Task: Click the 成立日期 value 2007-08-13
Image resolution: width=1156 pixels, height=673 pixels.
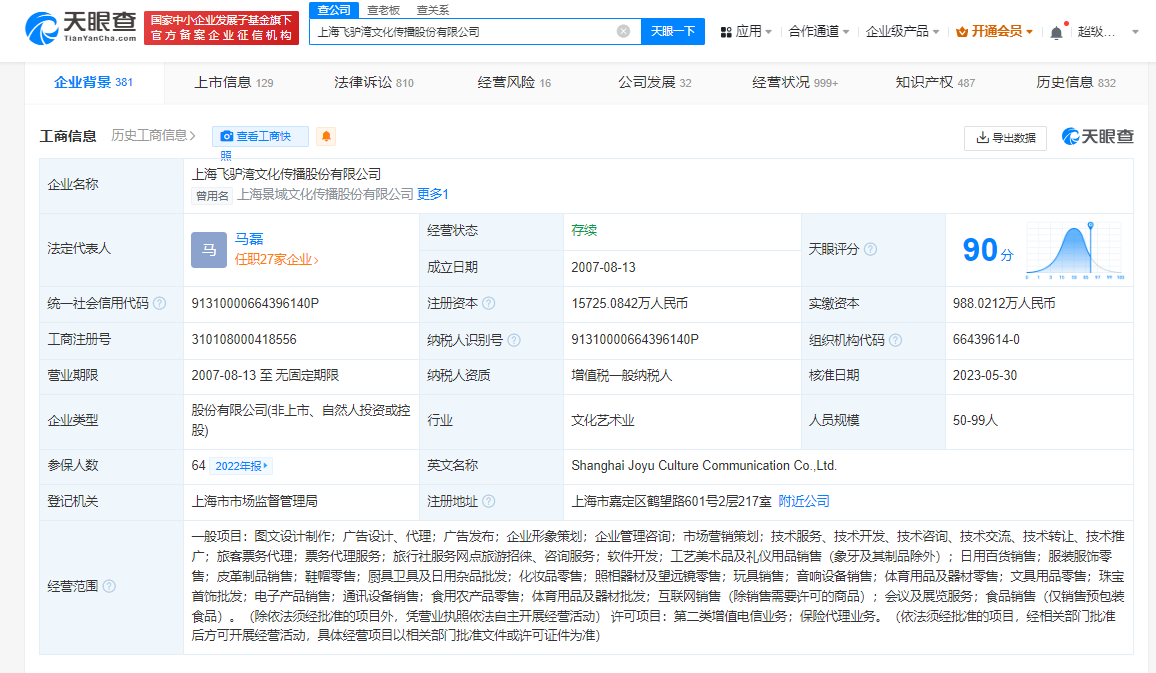Action: (x=603, y=267)
